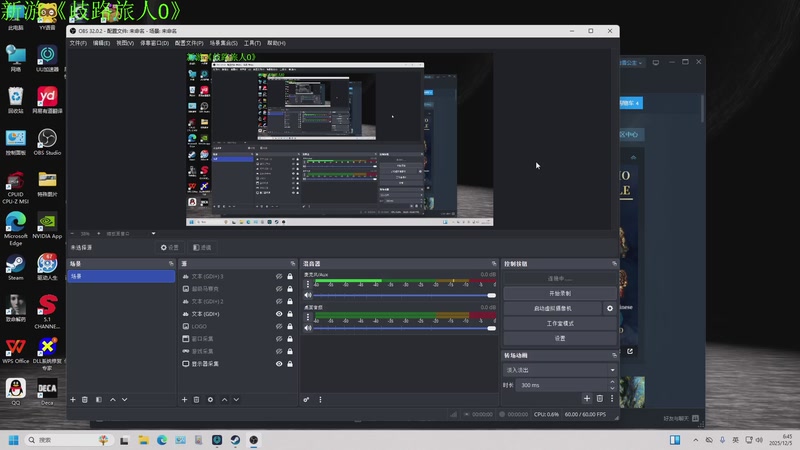Zoom out preview with minus button
Image resolution: width=800 pixels, height=450 pixels.
[72, 234]
